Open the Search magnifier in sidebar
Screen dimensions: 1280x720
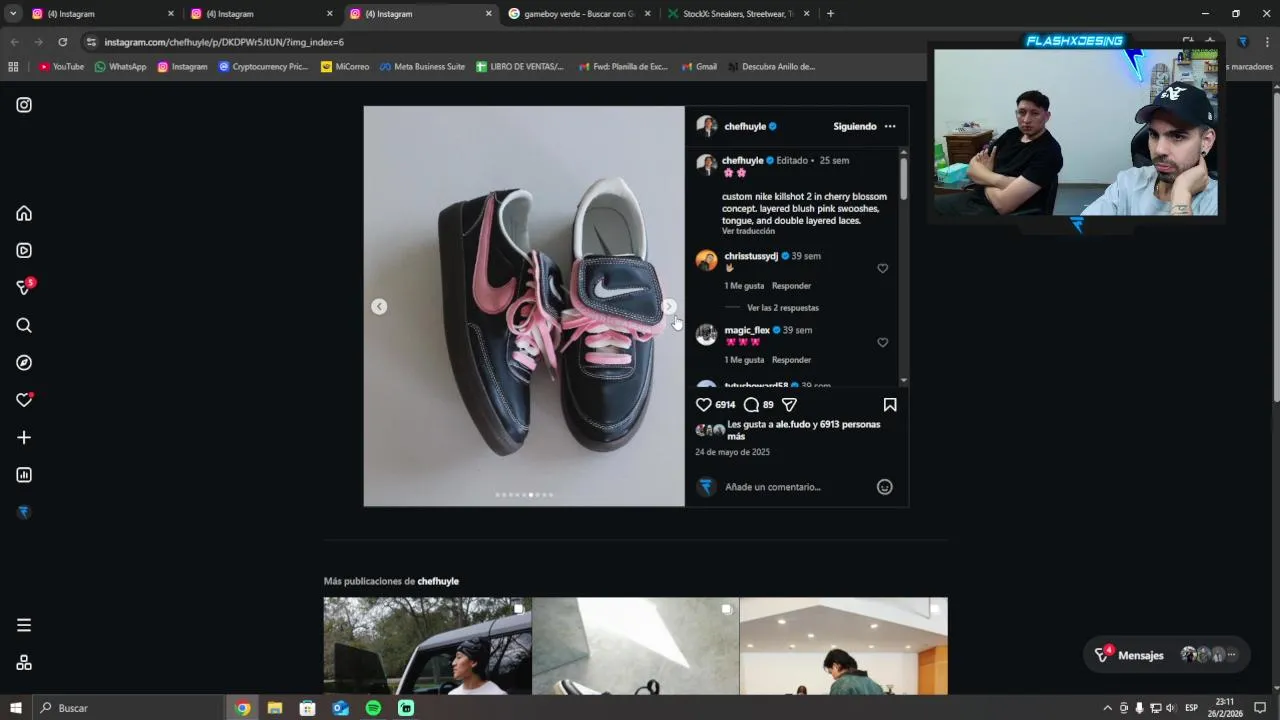tap(24, 325)
